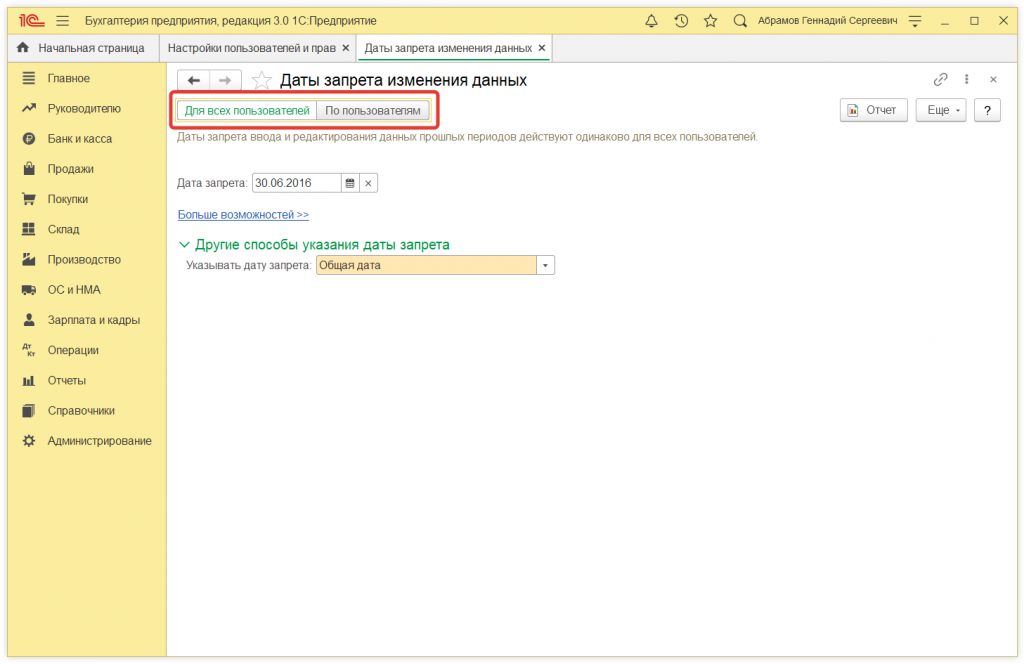Switch to 'Настройки пользователей и прав' tab
1024x664 pixels.
pyautogui.click(x=251, y=48)
